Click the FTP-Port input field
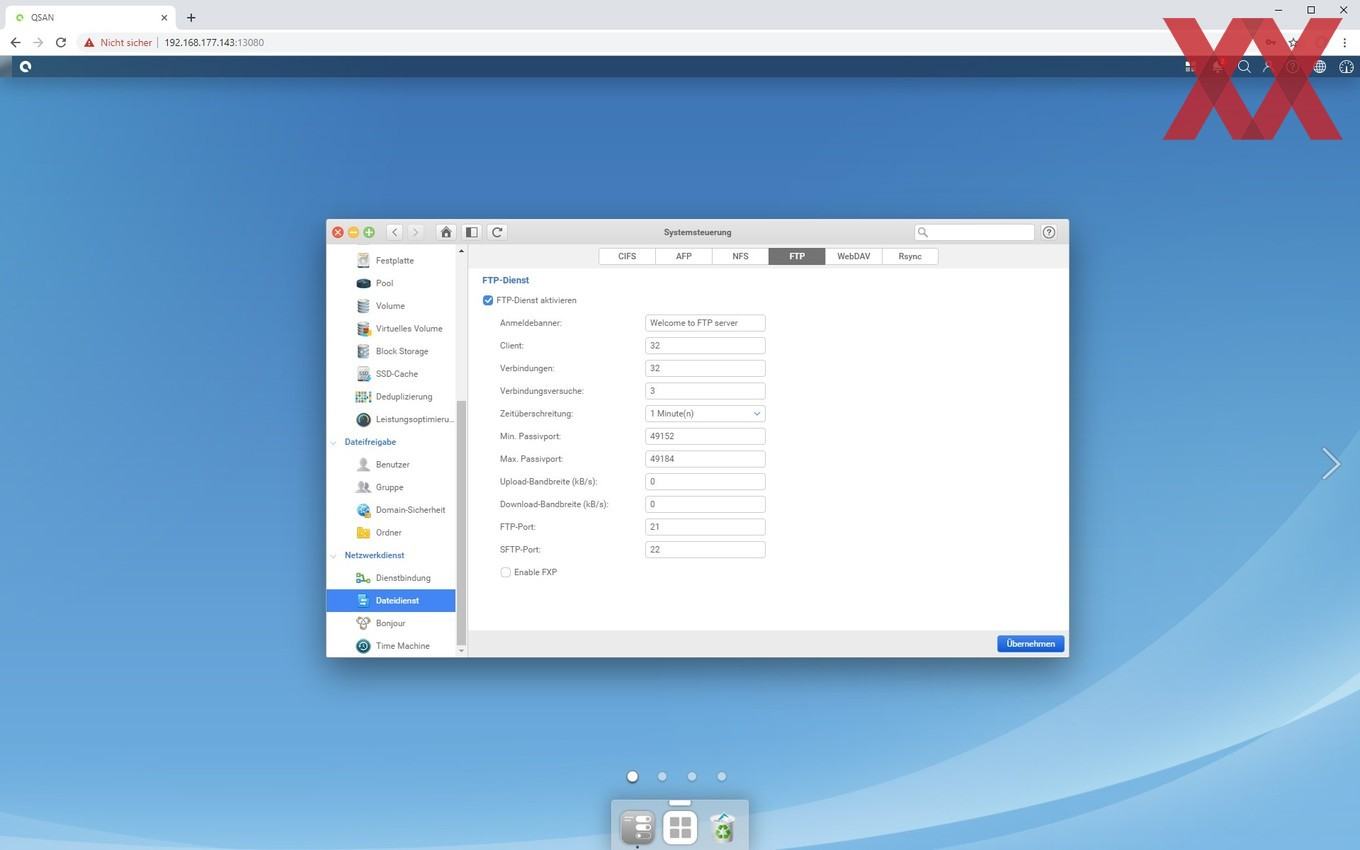 (x=705, y=527)
